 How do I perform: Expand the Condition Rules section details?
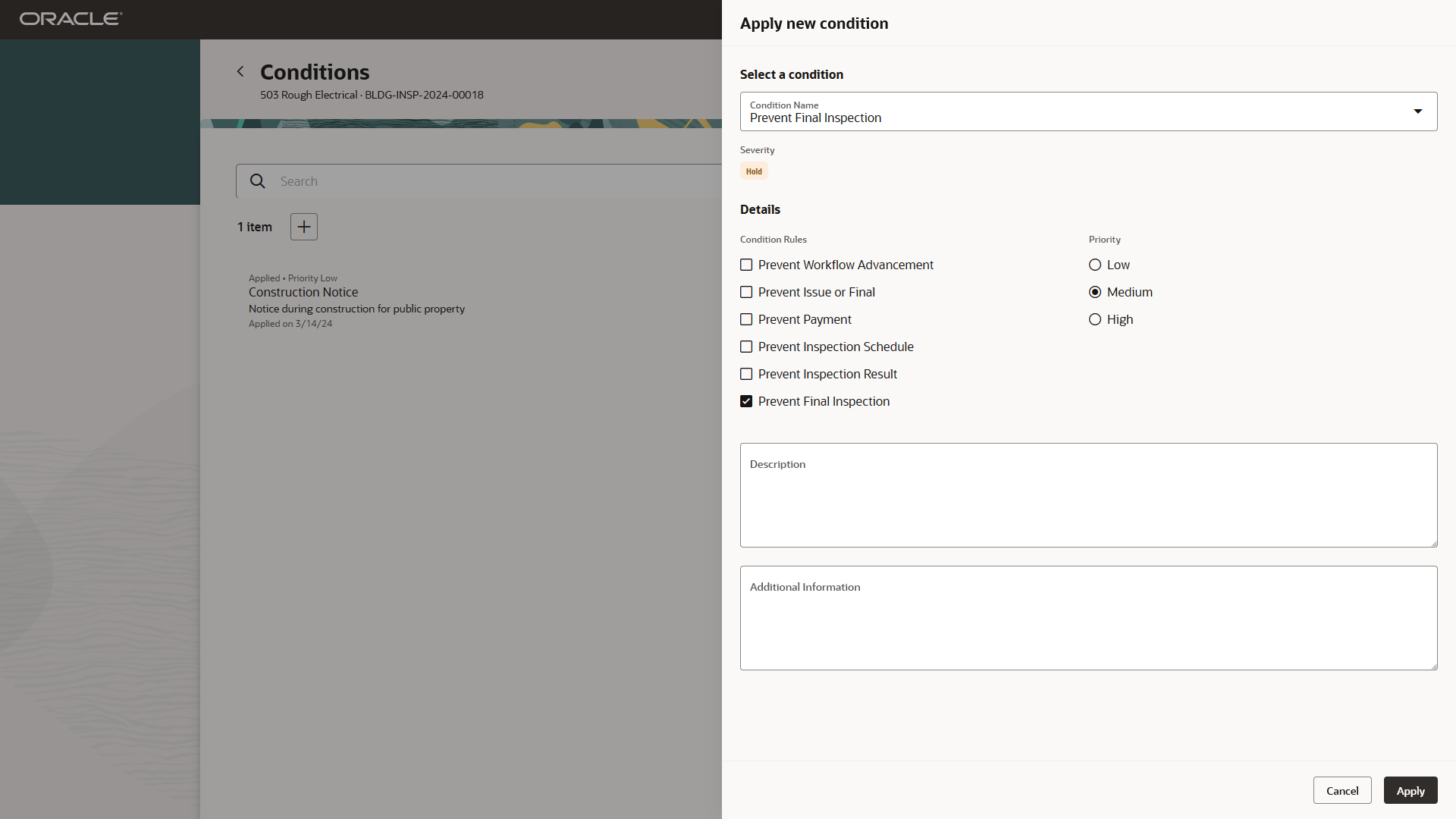(773, 239)
